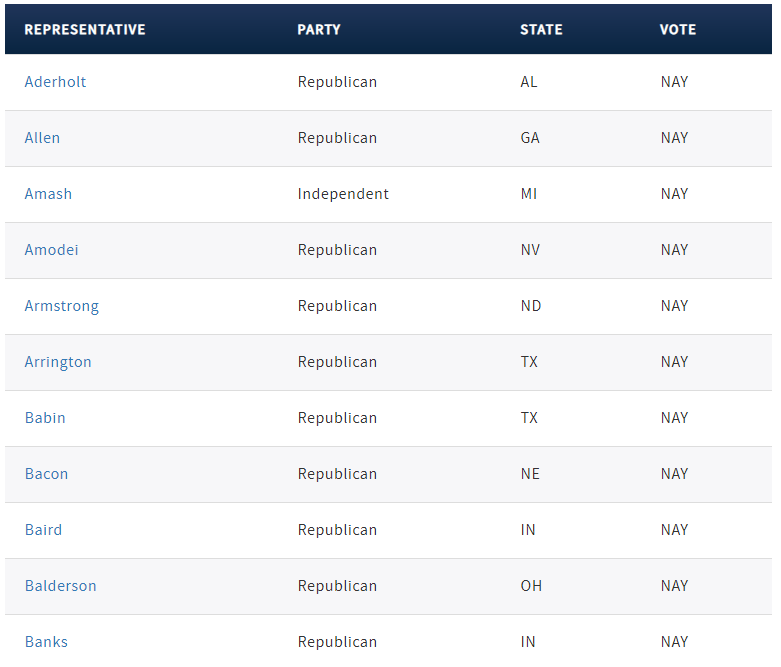Screen dimensions: 781x667
Task: Click the OH state cell for Balderson
Action: [x=531, y=586]
